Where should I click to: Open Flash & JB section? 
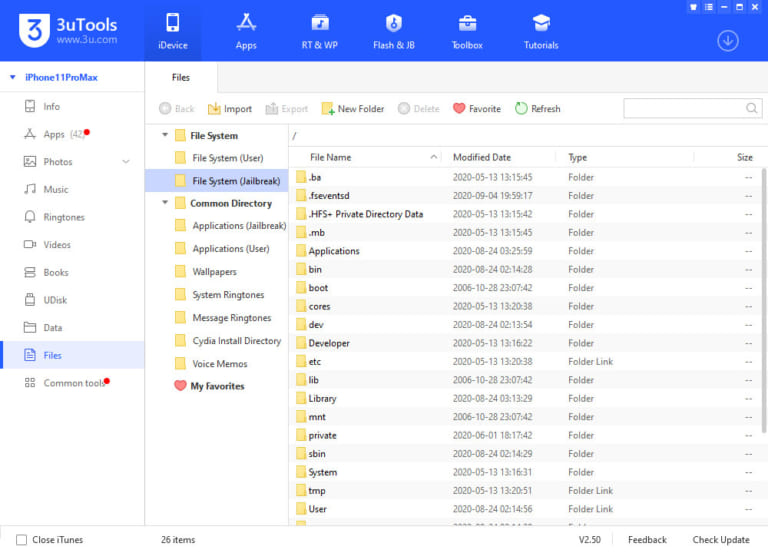393,31
